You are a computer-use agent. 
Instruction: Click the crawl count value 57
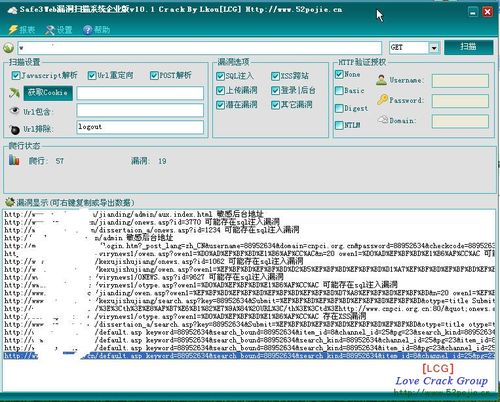click(x=60, y=161)
